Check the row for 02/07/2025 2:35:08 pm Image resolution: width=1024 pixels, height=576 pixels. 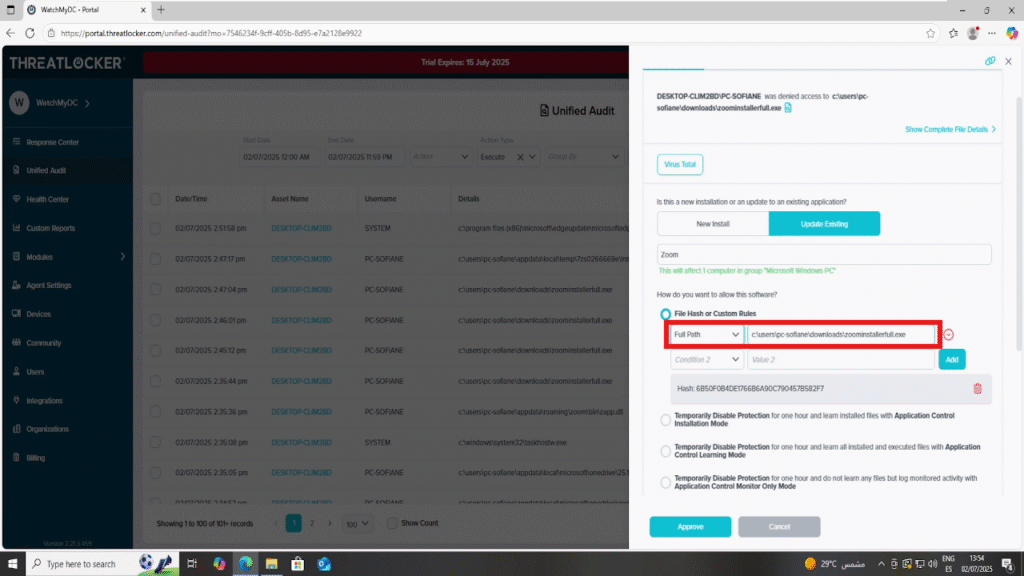click(x=155, y=442)
